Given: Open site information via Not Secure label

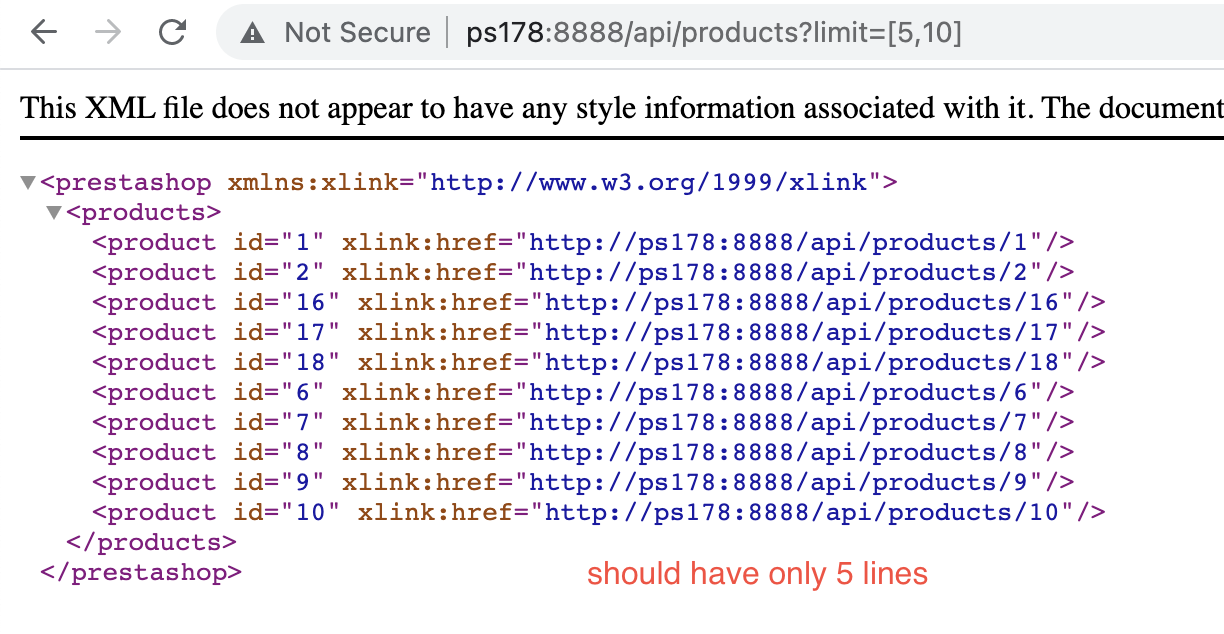Looking at the screenshot, I should (x=357, y=32).
